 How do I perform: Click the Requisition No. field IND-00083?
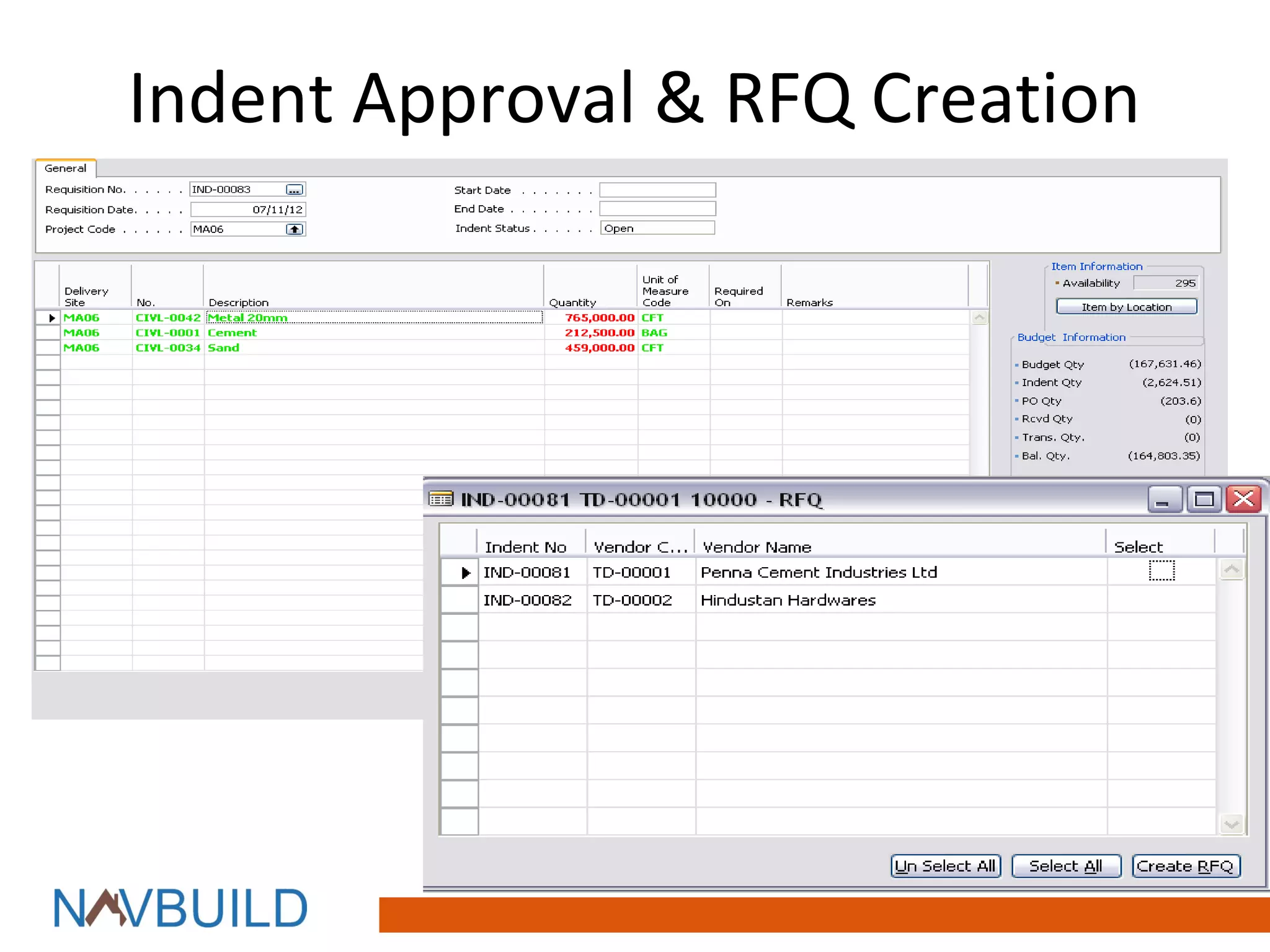click(x=247, y=190)
